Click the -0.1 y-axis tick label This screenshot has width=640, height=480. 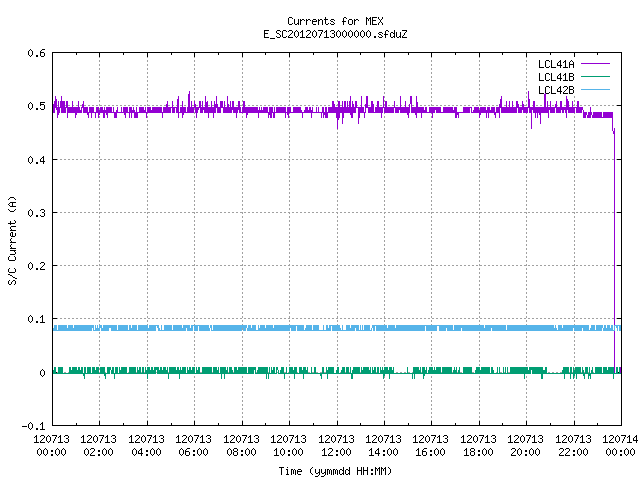[33, 426]
